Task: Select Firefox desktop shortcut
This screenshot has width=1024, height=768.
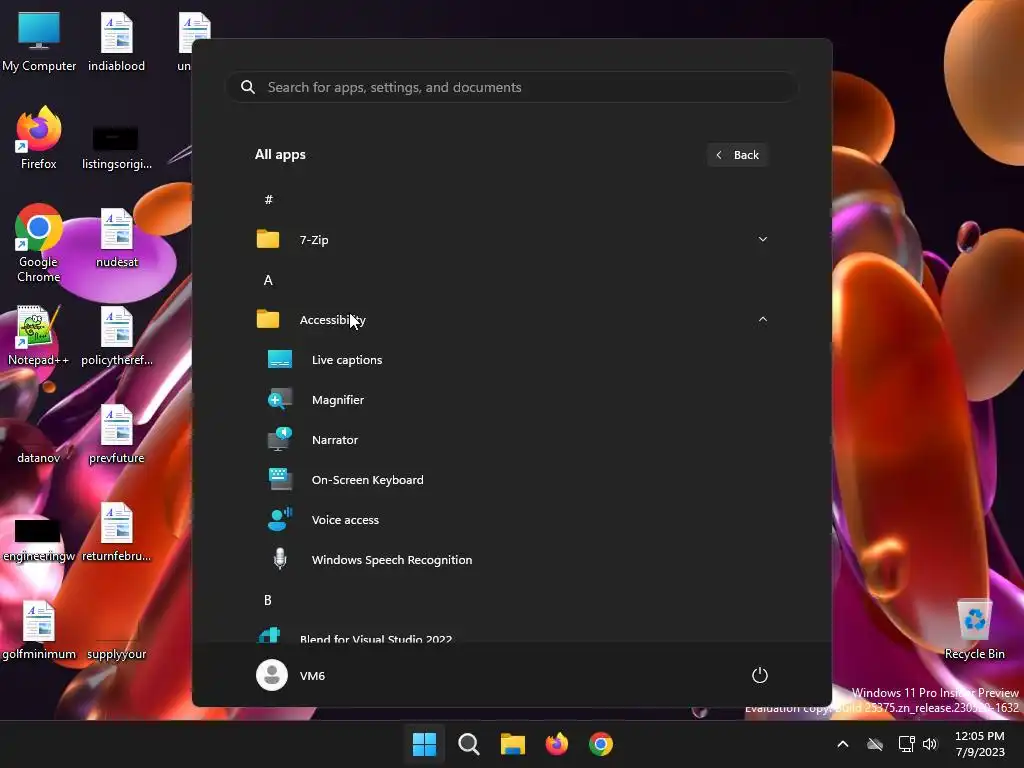Action: tap(39, 138)
